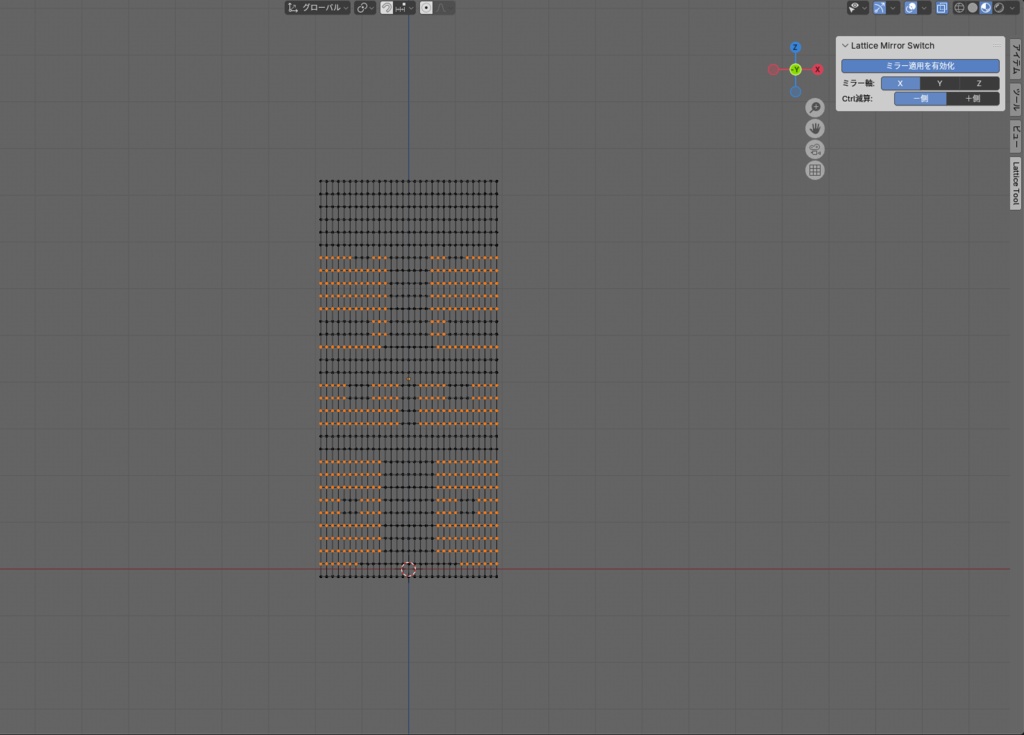Image resolution: width=1024 pixels, height=735 pixels.
Task: Click the ミラー適用を有効化 button
Action: click(920, 66)
